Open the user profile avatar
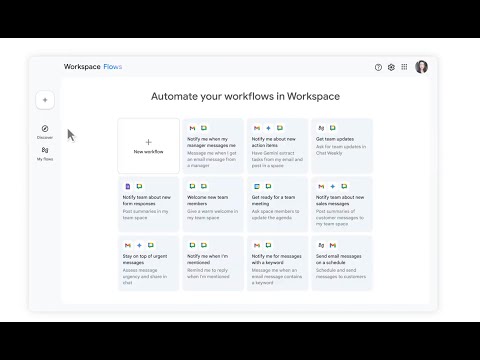The height and width of the screenshot is (360, 480). (x=421, y=67)
